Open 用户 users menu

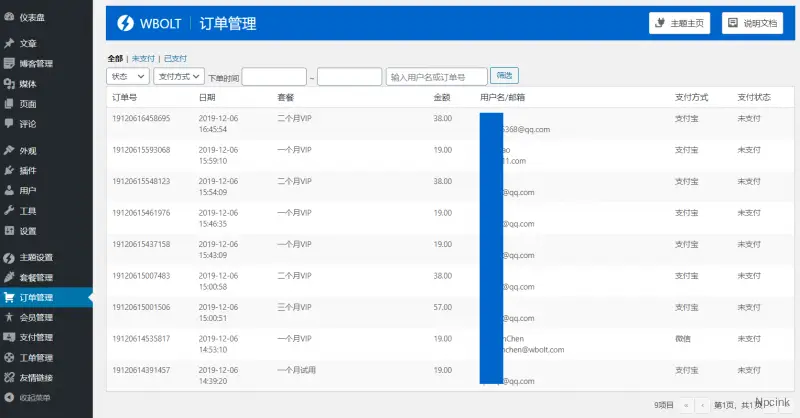(x=27, y=191)
